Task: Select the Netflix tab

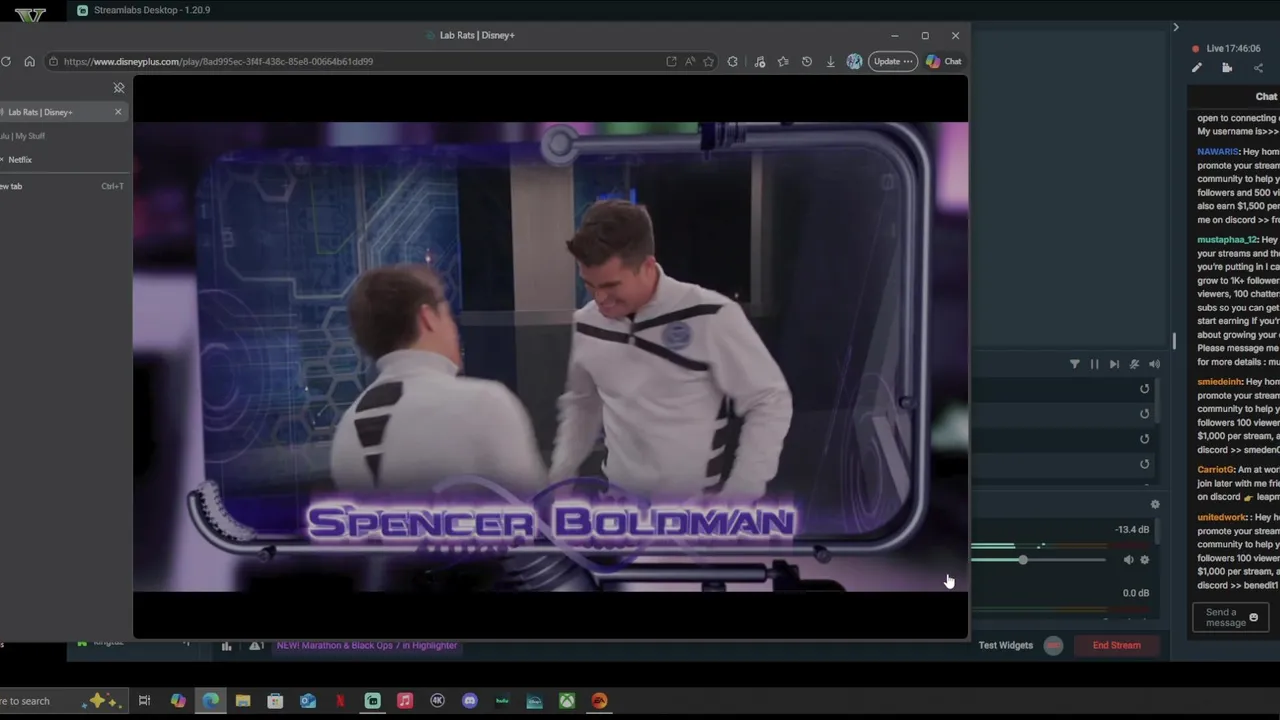Action: (62, 160)
